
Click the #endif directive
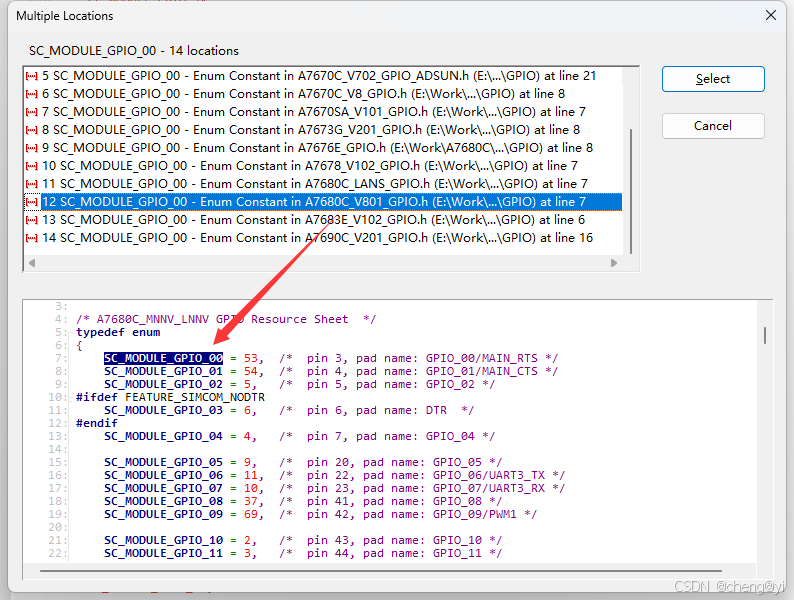pyautogui.click(x=97, y=423)
